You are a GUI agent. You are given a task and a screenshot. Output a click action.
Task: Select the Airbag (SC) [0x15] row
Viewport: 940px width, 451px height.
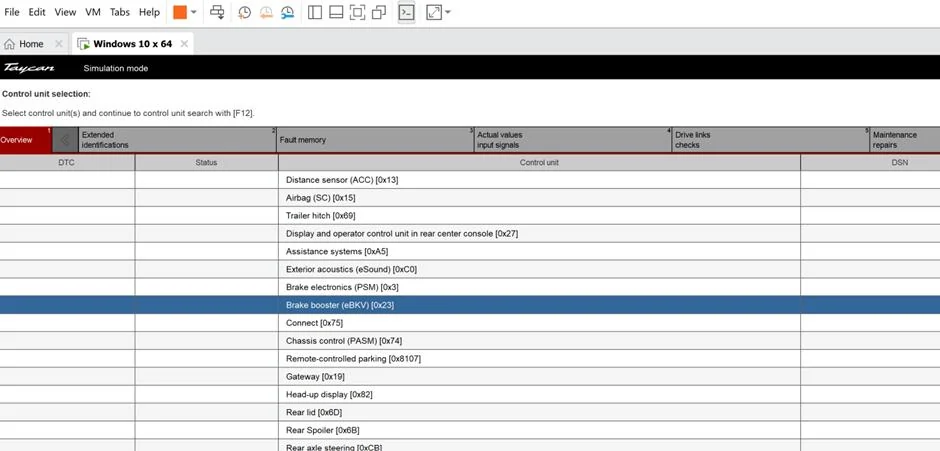point(470,197)
